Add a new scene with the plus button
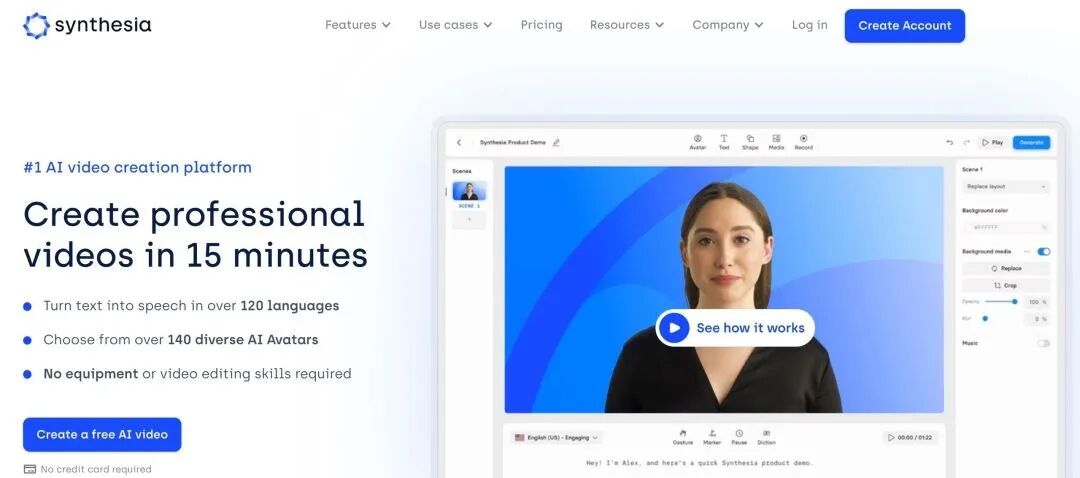The height and width of the screenshot is (478, 1080). click(x=469, y=220)
